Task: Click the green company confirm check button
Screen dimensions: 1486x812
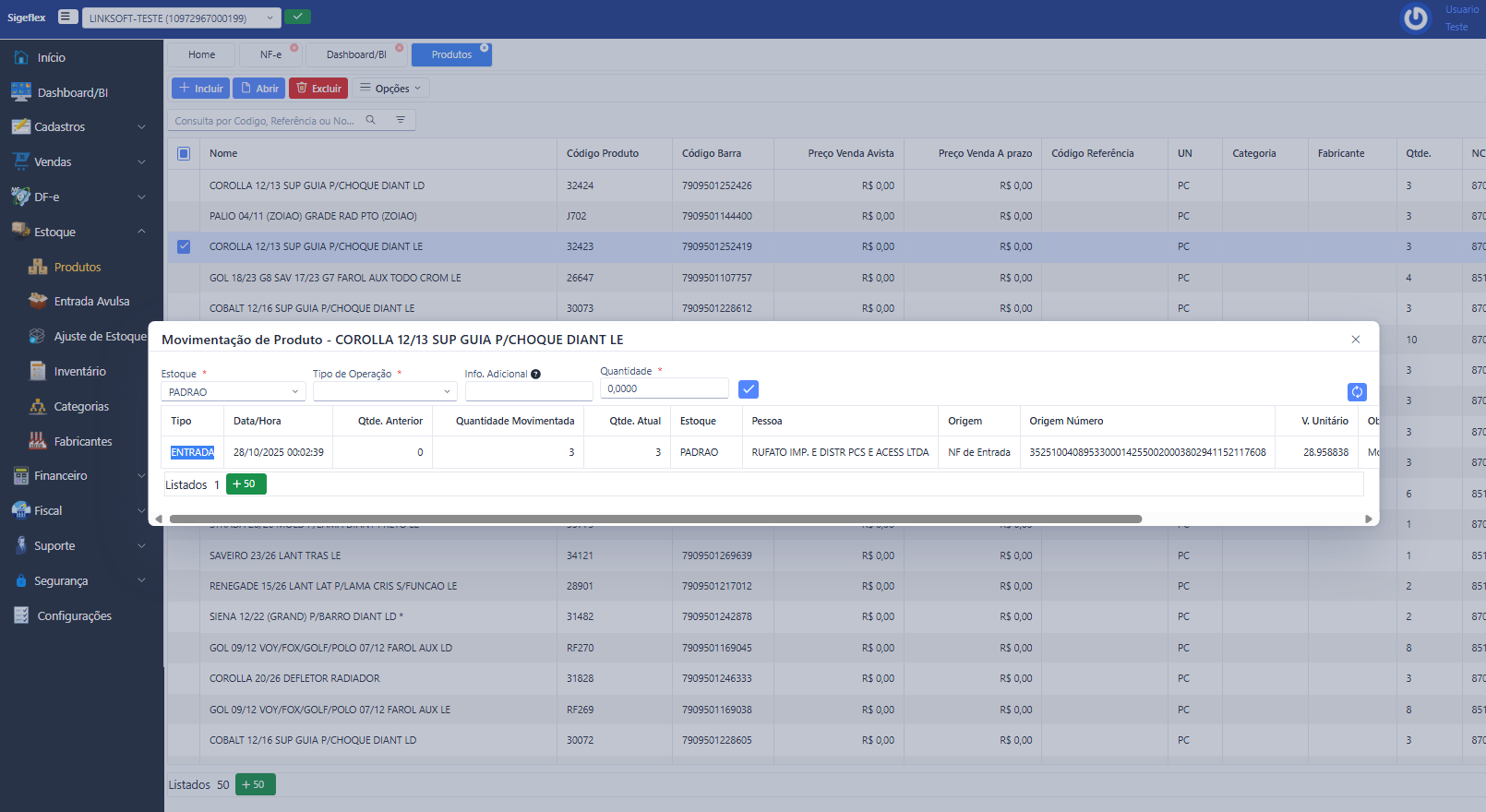Action: [x=297, y=17]
